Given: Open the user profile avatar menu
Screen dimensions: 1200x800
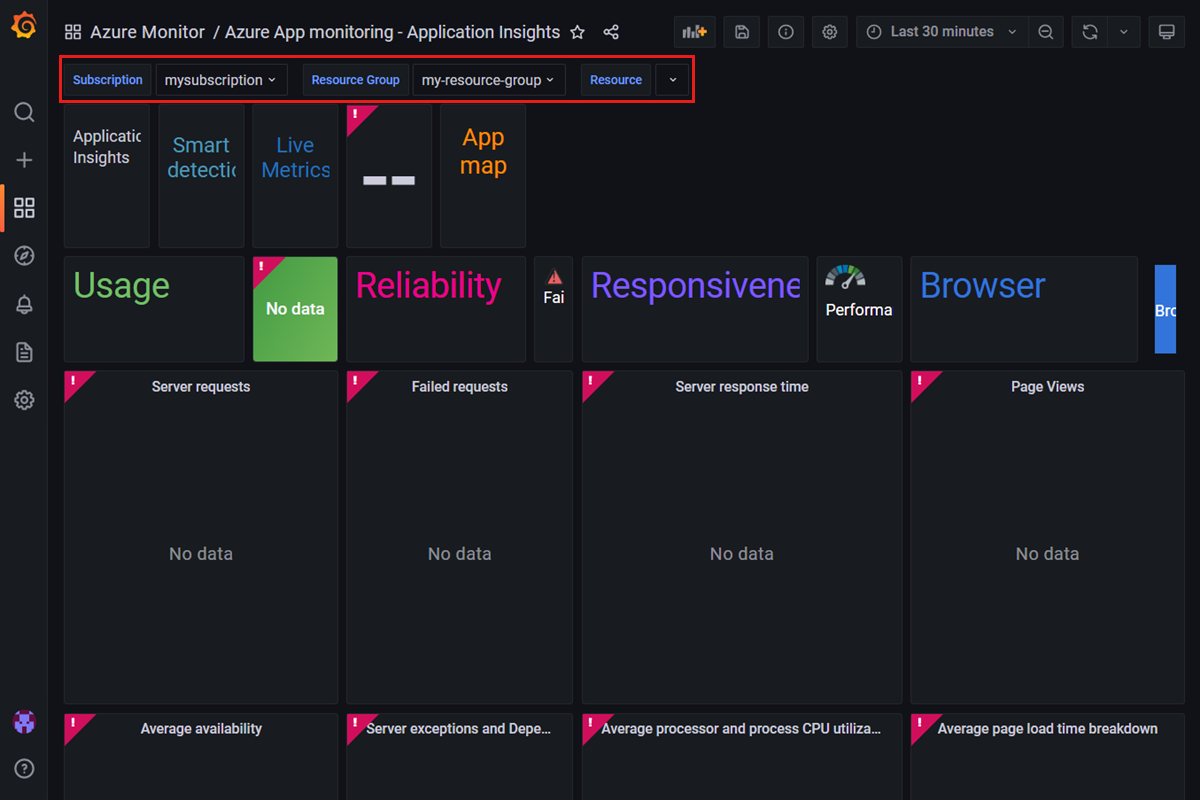Looking at the screenshot, I should pos(24,722).
